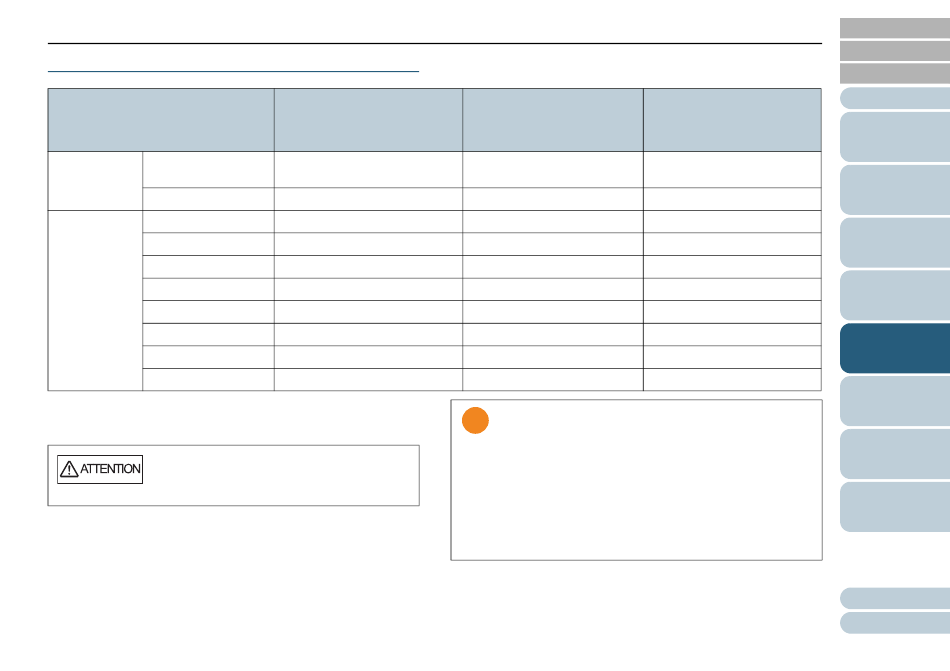Click the ATTENTION warning triangle icon
Image resolution: width=950 pixels, height=671 pixels.
point(69,469)
